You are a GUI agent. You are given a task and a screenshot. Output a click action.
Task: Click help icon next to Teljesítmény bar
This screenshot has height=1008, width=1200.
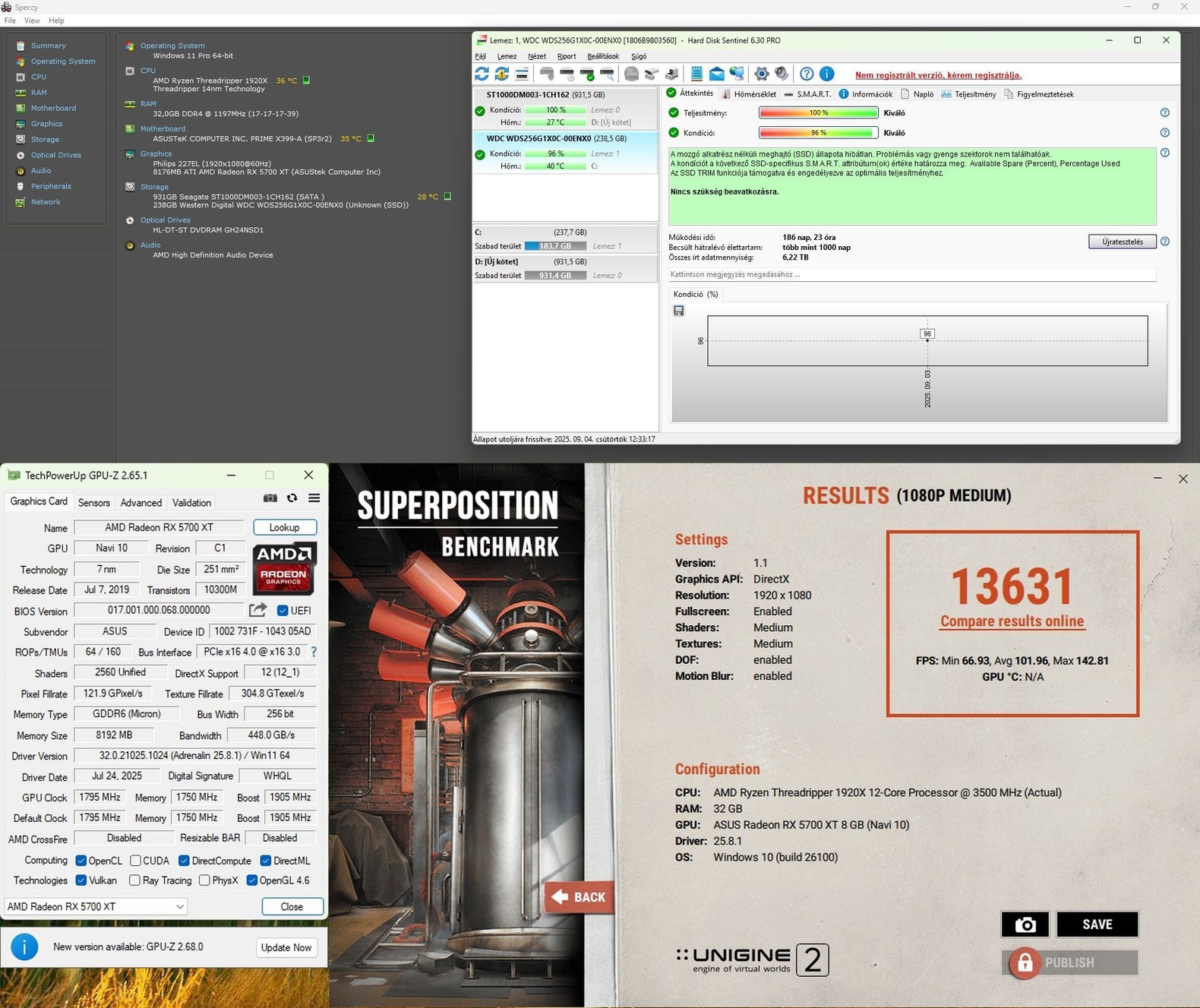coord(1165,112)
